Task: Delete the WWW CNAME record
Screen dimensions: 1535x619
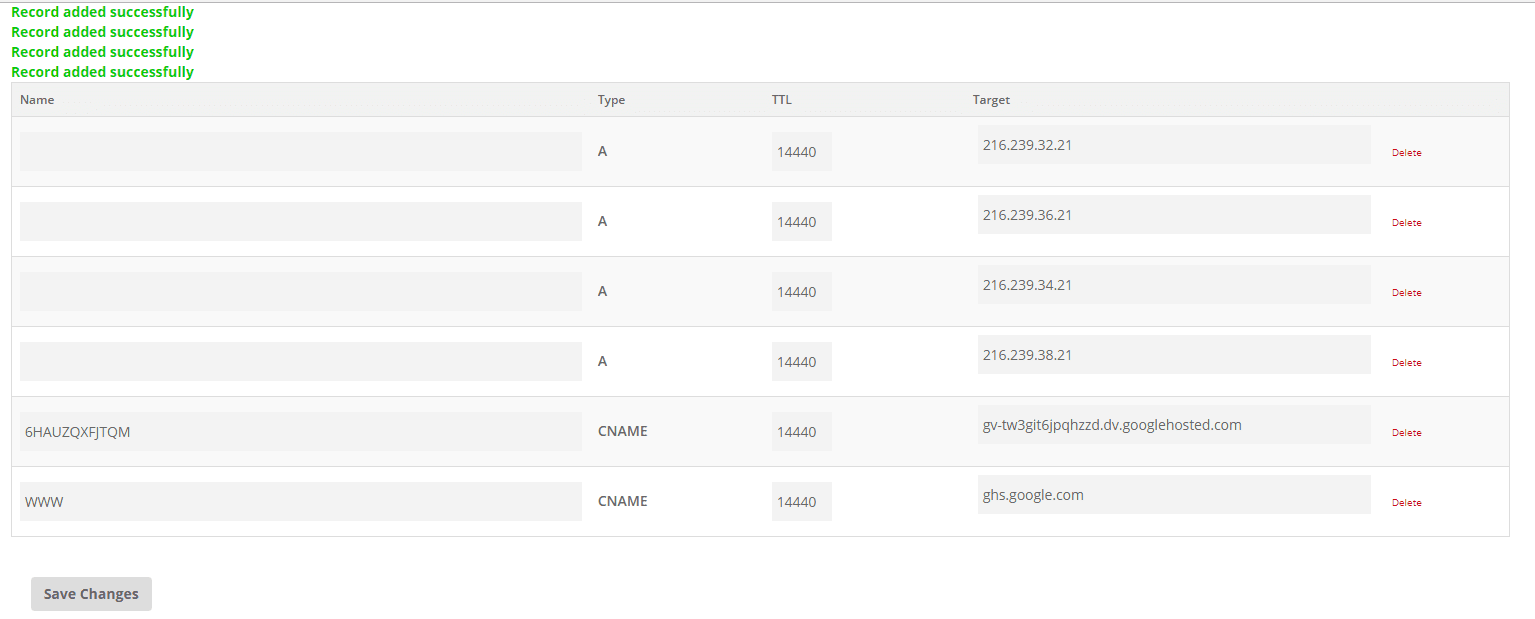Action: (x=1406, y=502)
